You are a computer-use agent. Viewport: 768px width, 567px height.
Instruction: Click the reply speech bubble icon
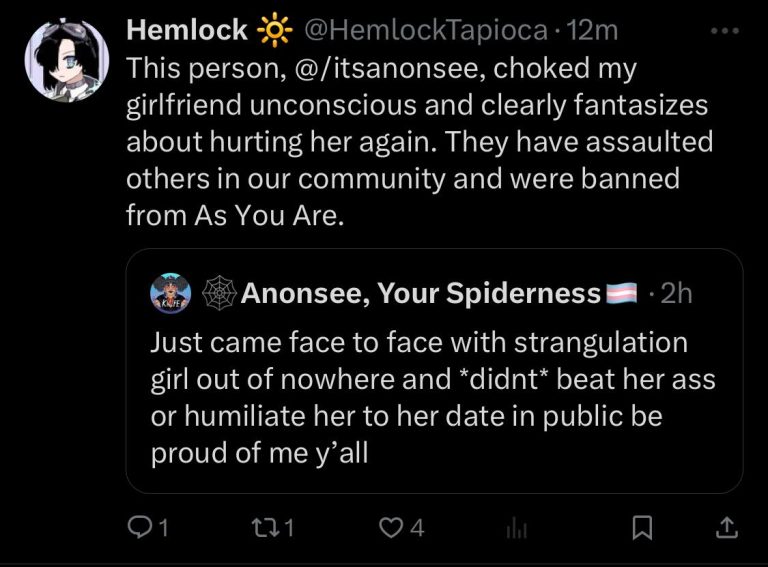point(139,526)
